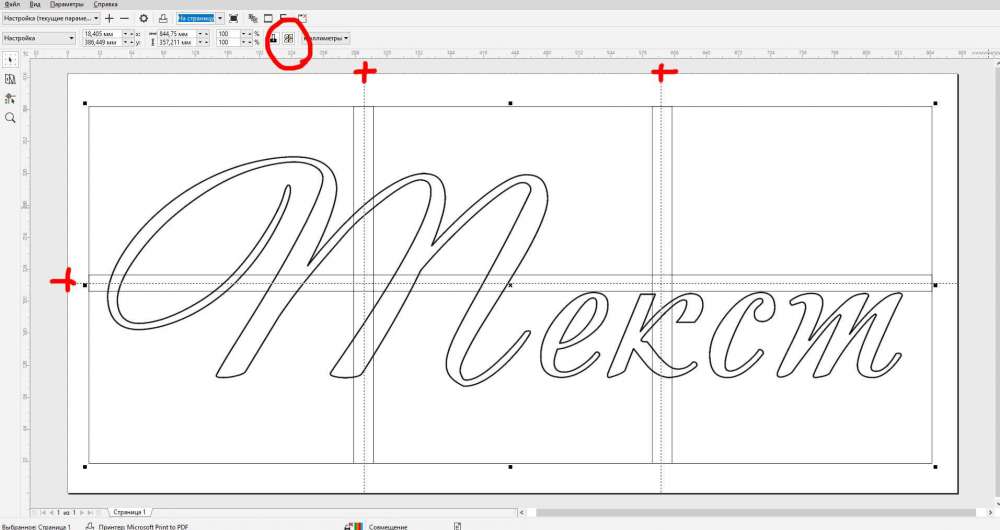Select the Zoom magnifier tool
Image resolution: width=1000 pixels, height=530 pixels.
[10, 118]
